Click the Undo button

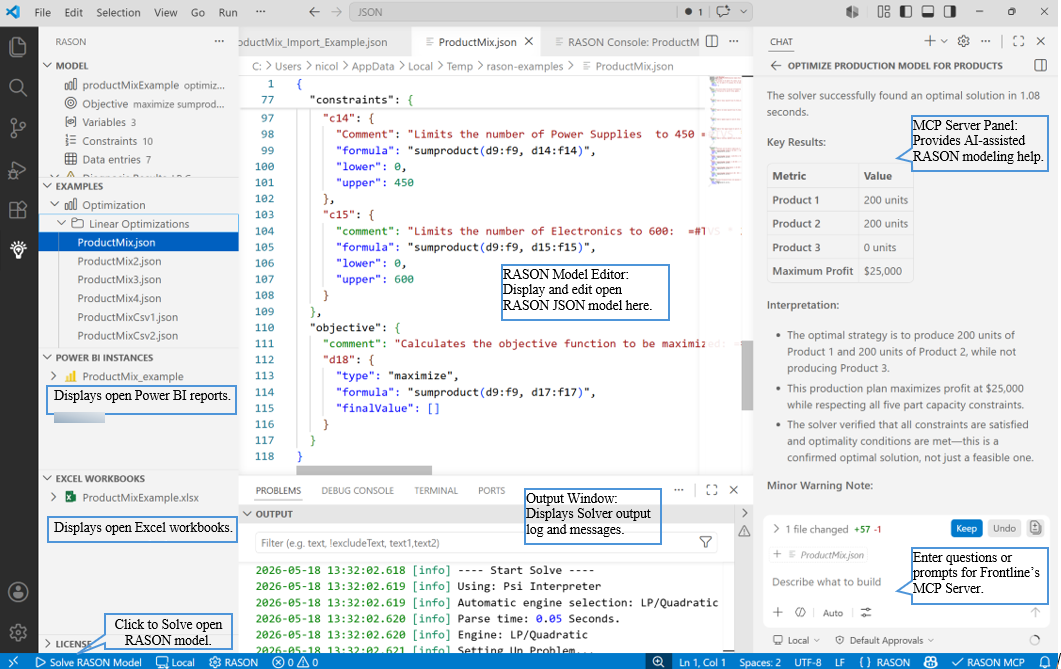click(x=1004, y=528)
